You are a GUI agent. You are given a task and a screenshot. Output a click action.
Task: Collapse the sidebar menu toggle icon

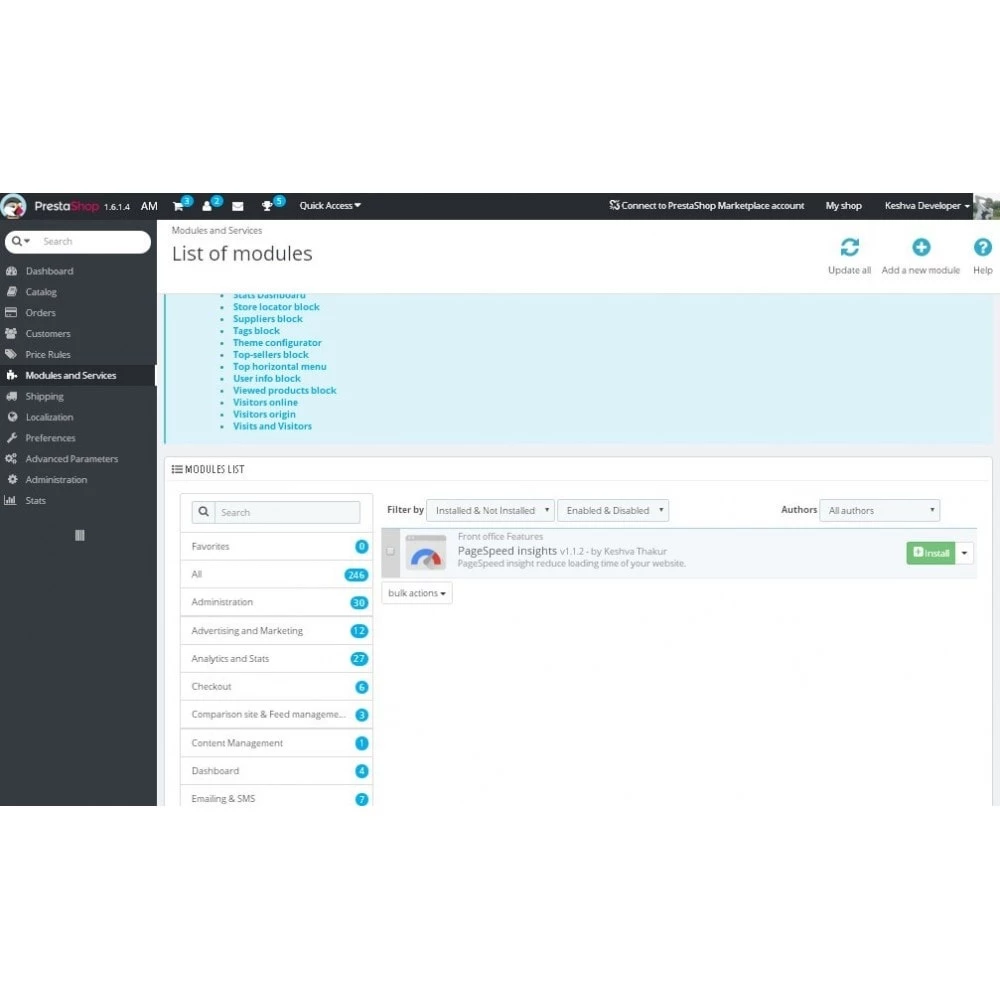pyautogui.click(x=80, y=535)
